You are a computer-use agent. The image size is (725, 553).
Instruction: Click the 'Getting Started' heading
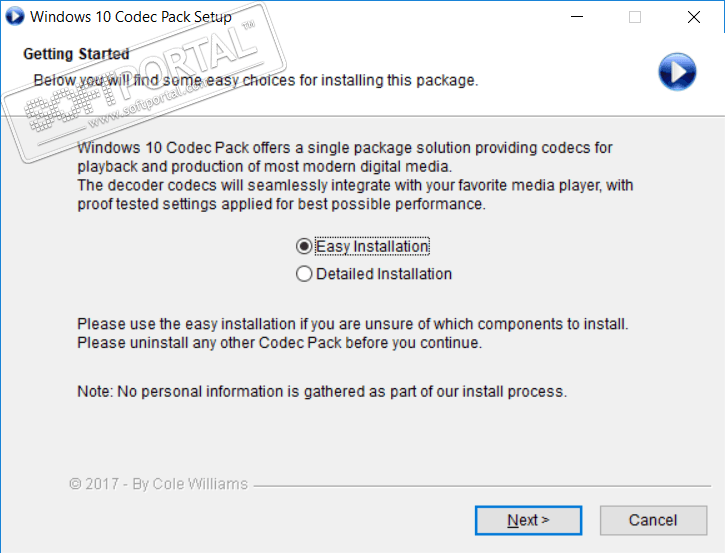[x=76, y=54]
